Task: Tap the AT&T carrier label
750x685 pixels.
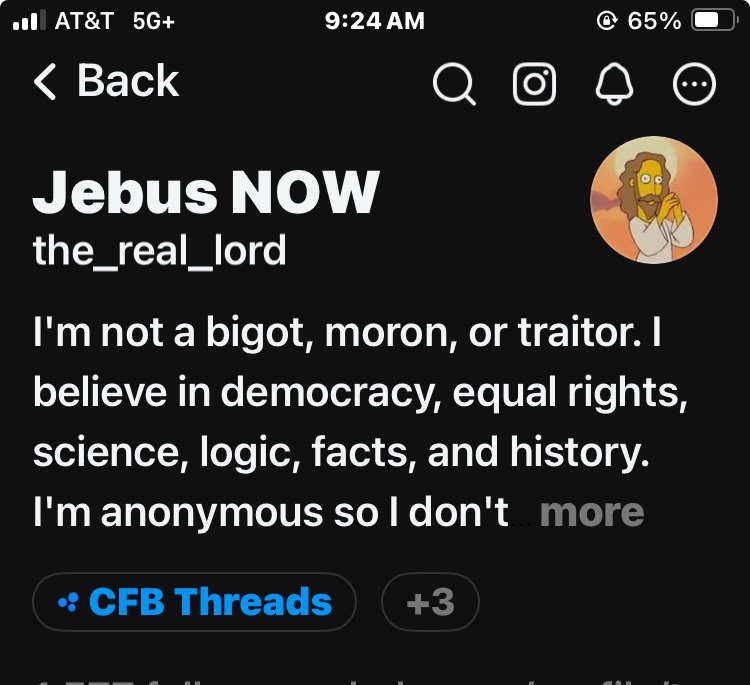Action: [84, 20]
